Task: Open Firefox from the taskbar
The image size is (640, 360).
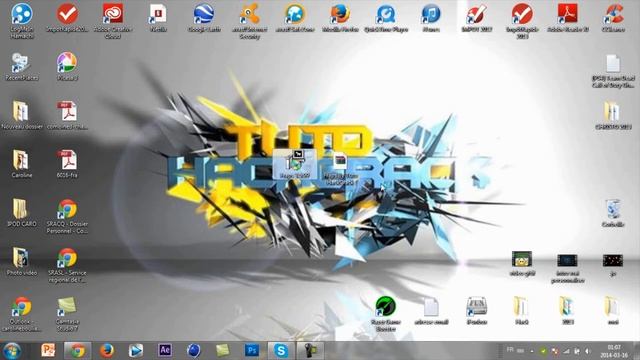Action: (107, 351)
